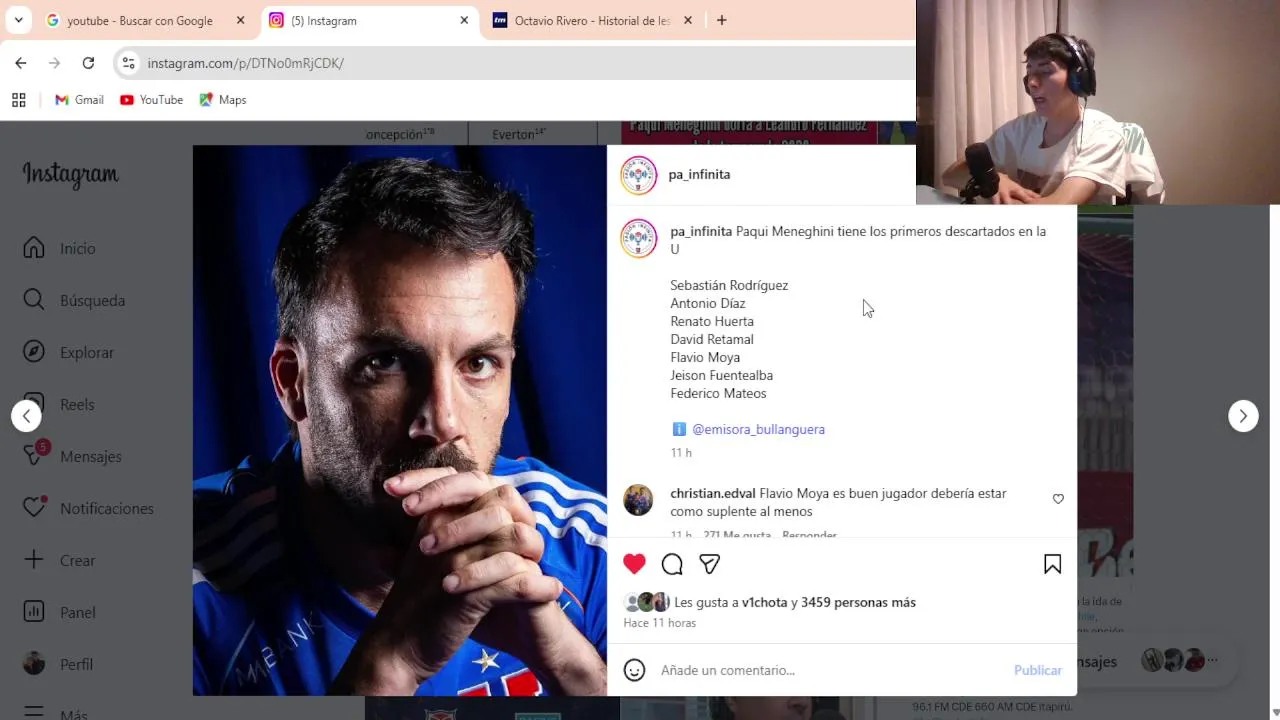
Task: Unlike the post with red heart
Action: pyautogui.click(x=634, y=564)
